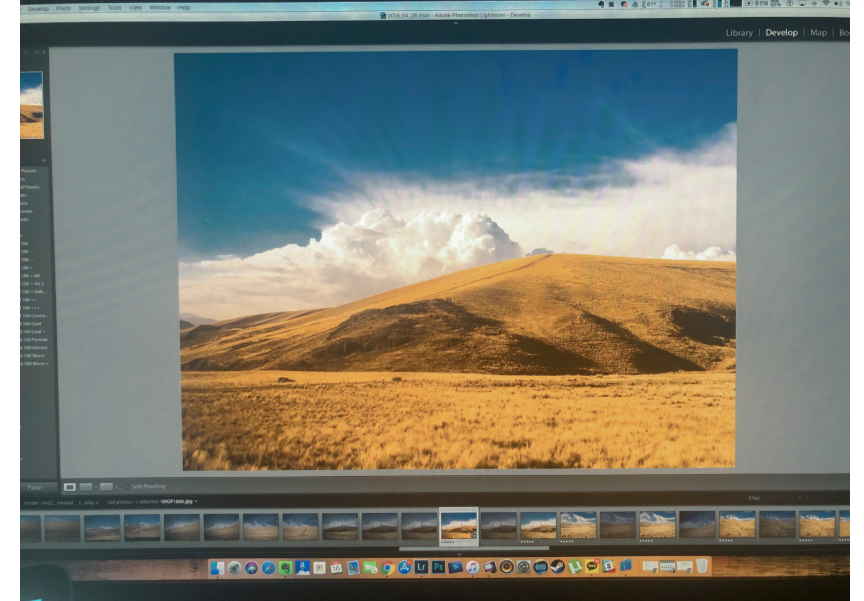
Task: Click the Paste button
Action: tap(35, 488)
